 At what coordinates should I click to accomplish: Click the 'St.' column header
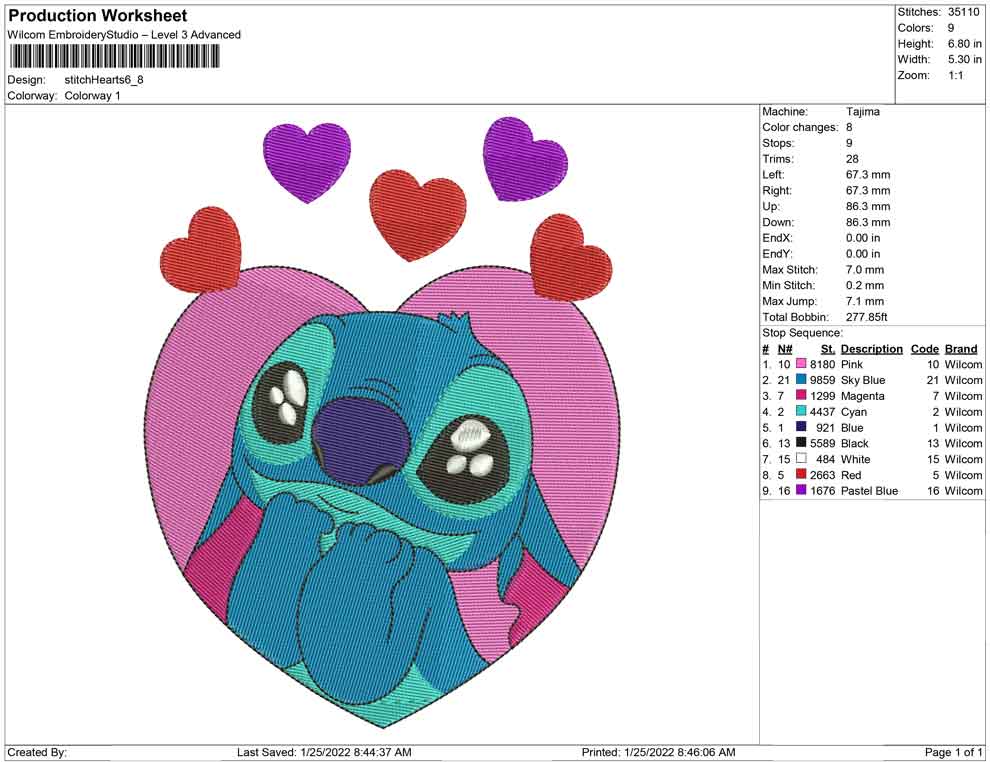click(x=828, y=348)
